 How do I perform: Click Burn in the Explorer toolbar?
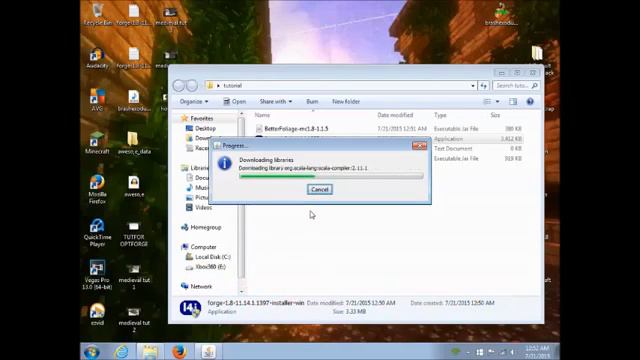[312, 102]
